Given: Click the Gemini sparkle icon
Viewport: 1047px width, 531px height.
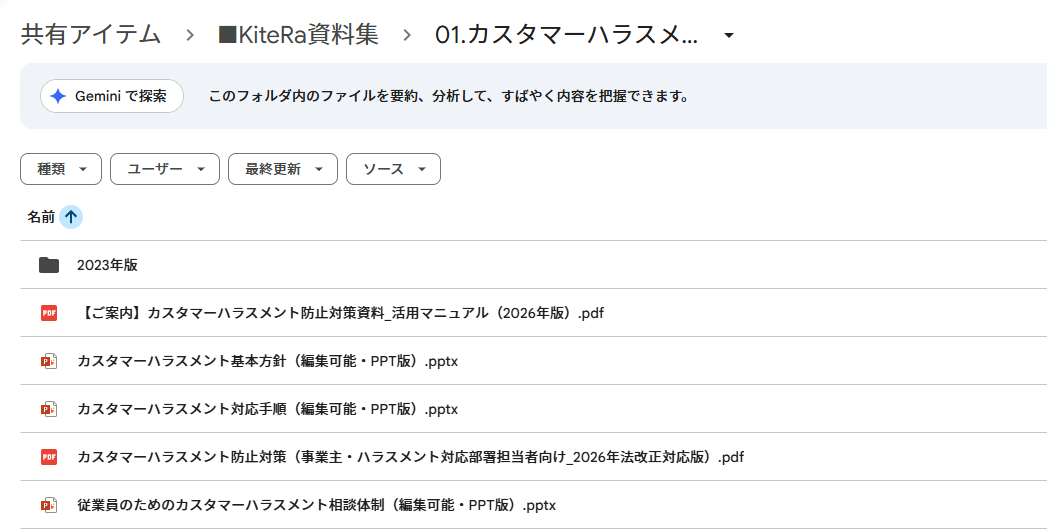Looking at the screenshot, I should pyautogui.click(x=58, y=96).
